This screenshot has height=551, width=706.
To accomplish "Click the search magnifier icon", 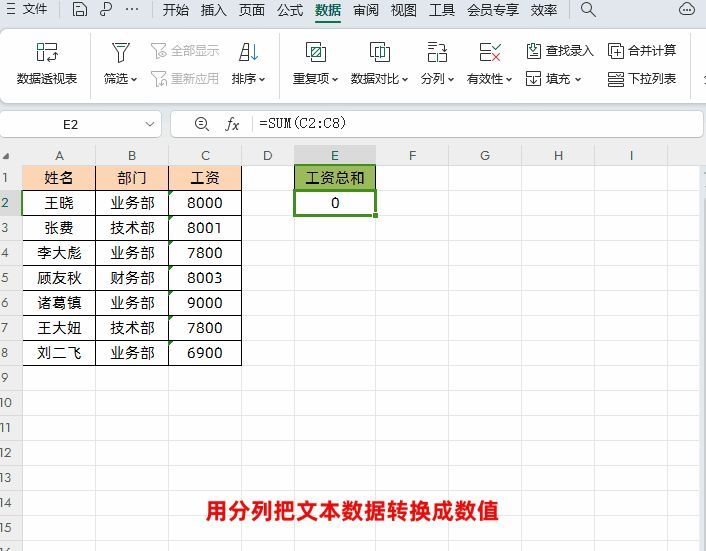I will pyautogui.click(x=588, y=9).
